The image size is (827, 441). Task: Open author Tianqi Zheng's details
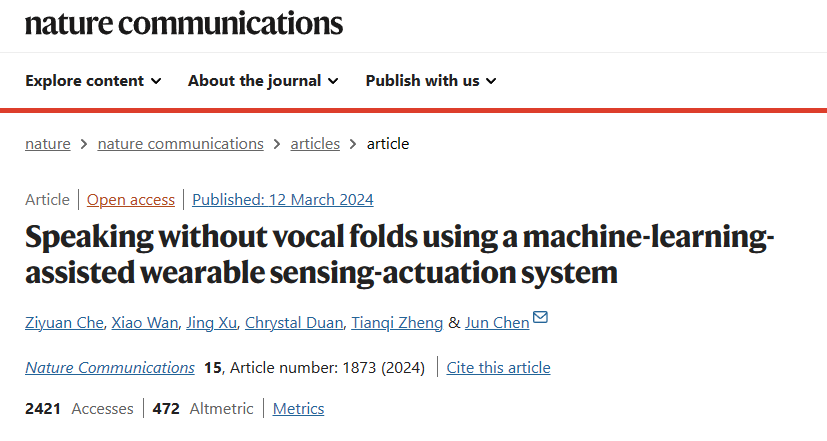pos(397,323)
